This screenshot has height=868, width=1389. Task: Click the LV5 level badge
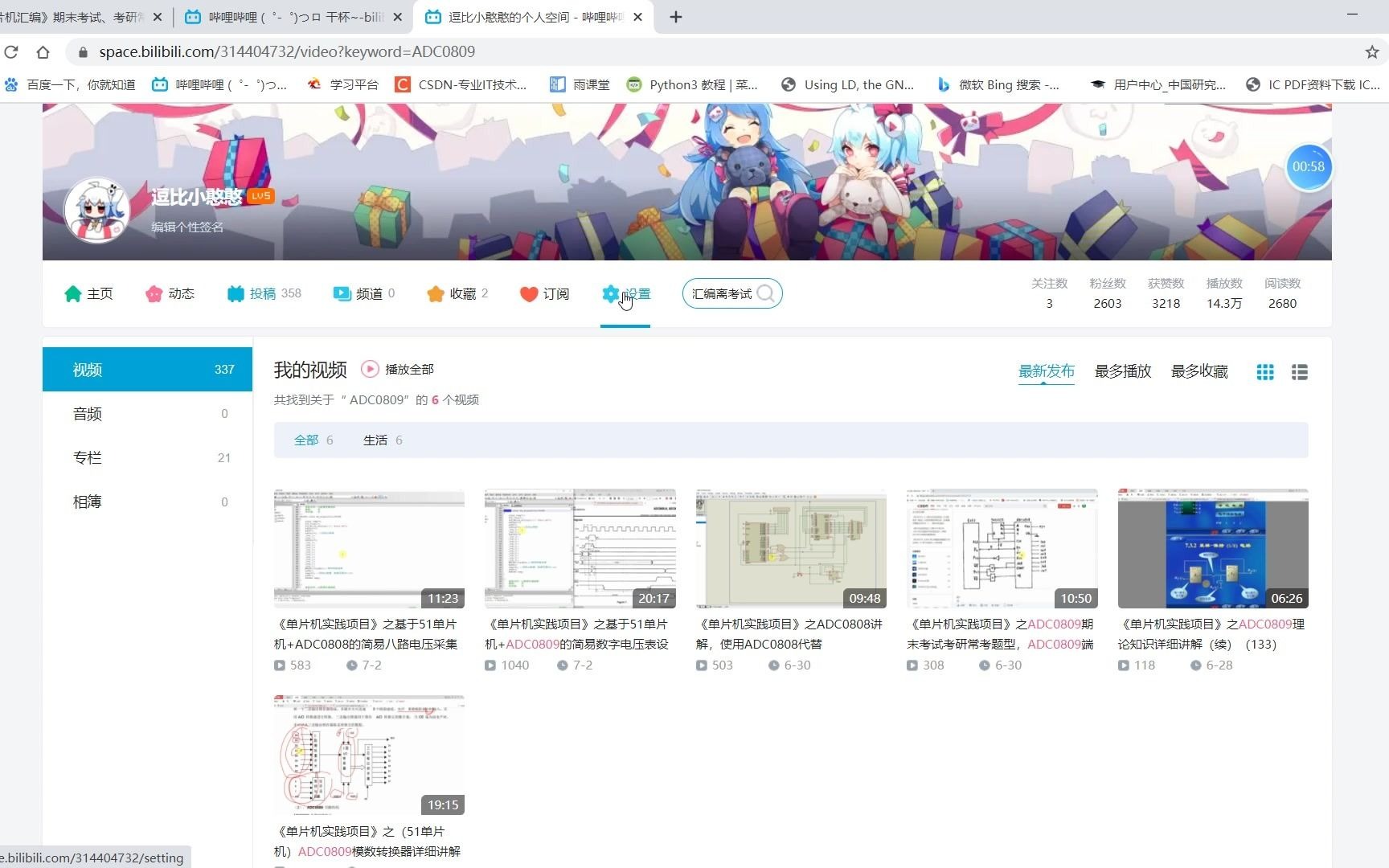tap(261, 196)
